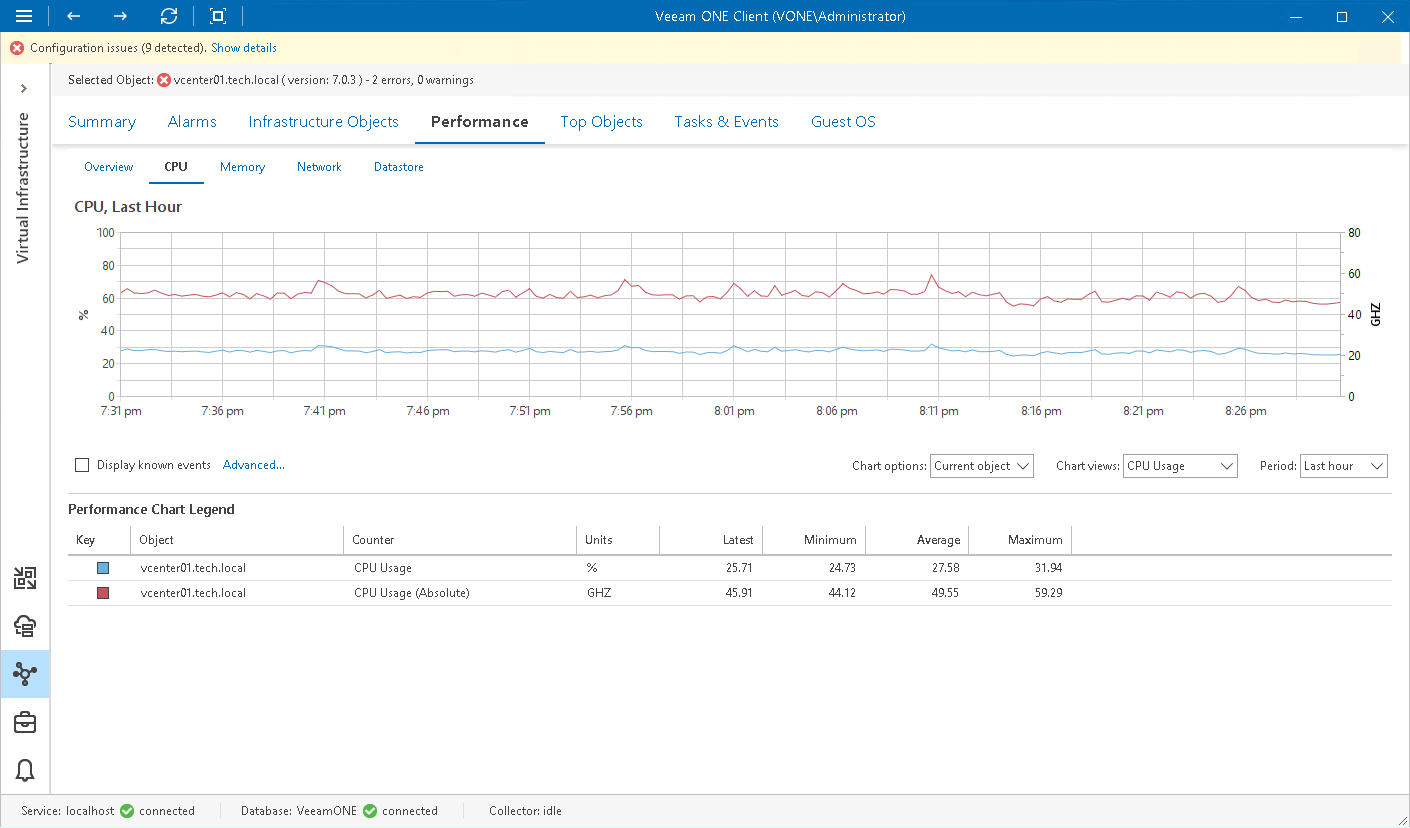
Task: Select the CPU performance sub-tab
Action: (176, 167)
